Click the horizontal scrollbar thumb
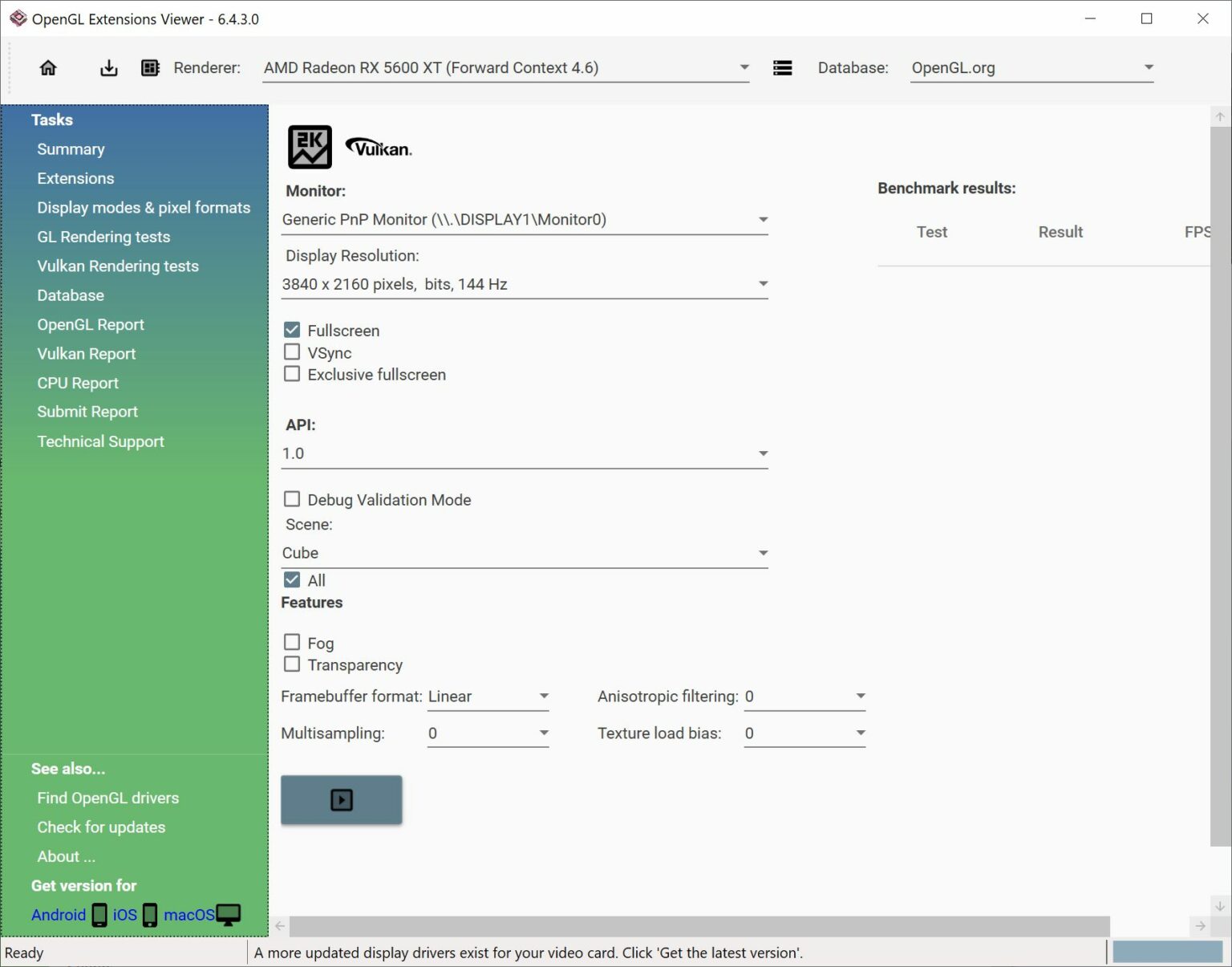Image resolution: width=1232 pixels, height=967 pixels. coord(699,926)
